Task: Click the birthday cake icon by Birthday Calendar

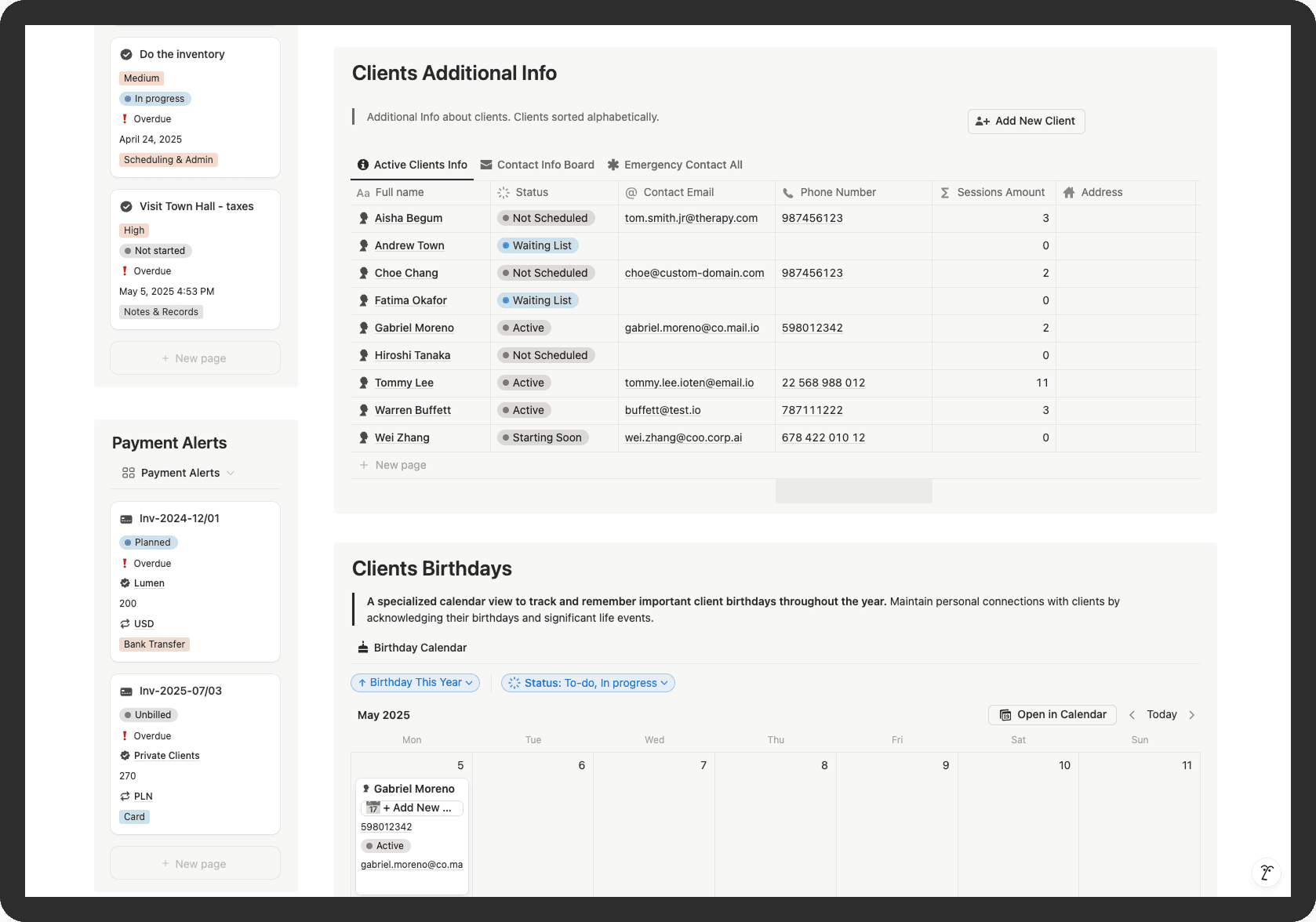Action: (362, 648)
